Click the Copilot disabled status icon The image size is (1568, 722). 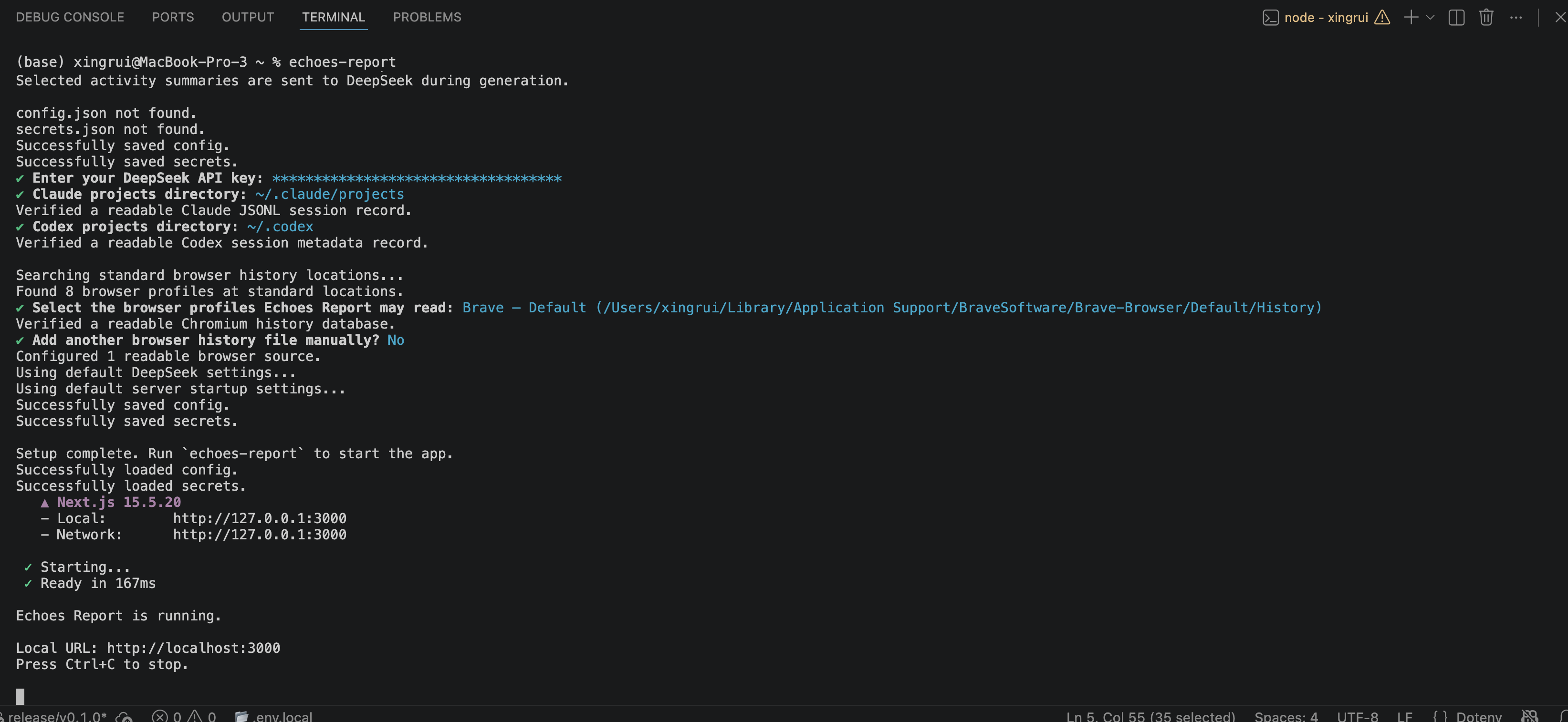pyautogui.click(x=1530, y=716)
